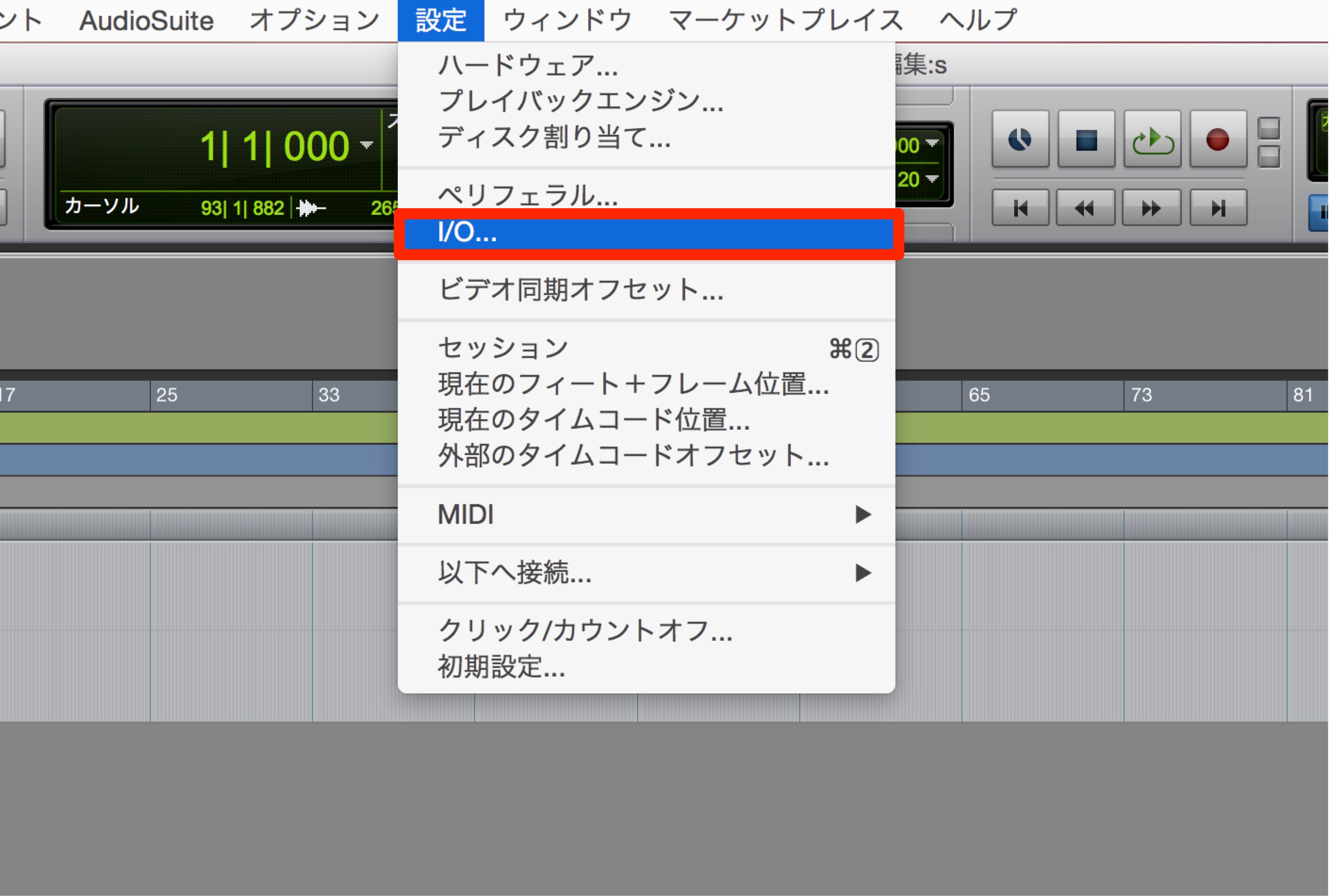Click bar 73 on the timeline ruler
Viewport: 1329px width, 896px height.
point(1141,395)
